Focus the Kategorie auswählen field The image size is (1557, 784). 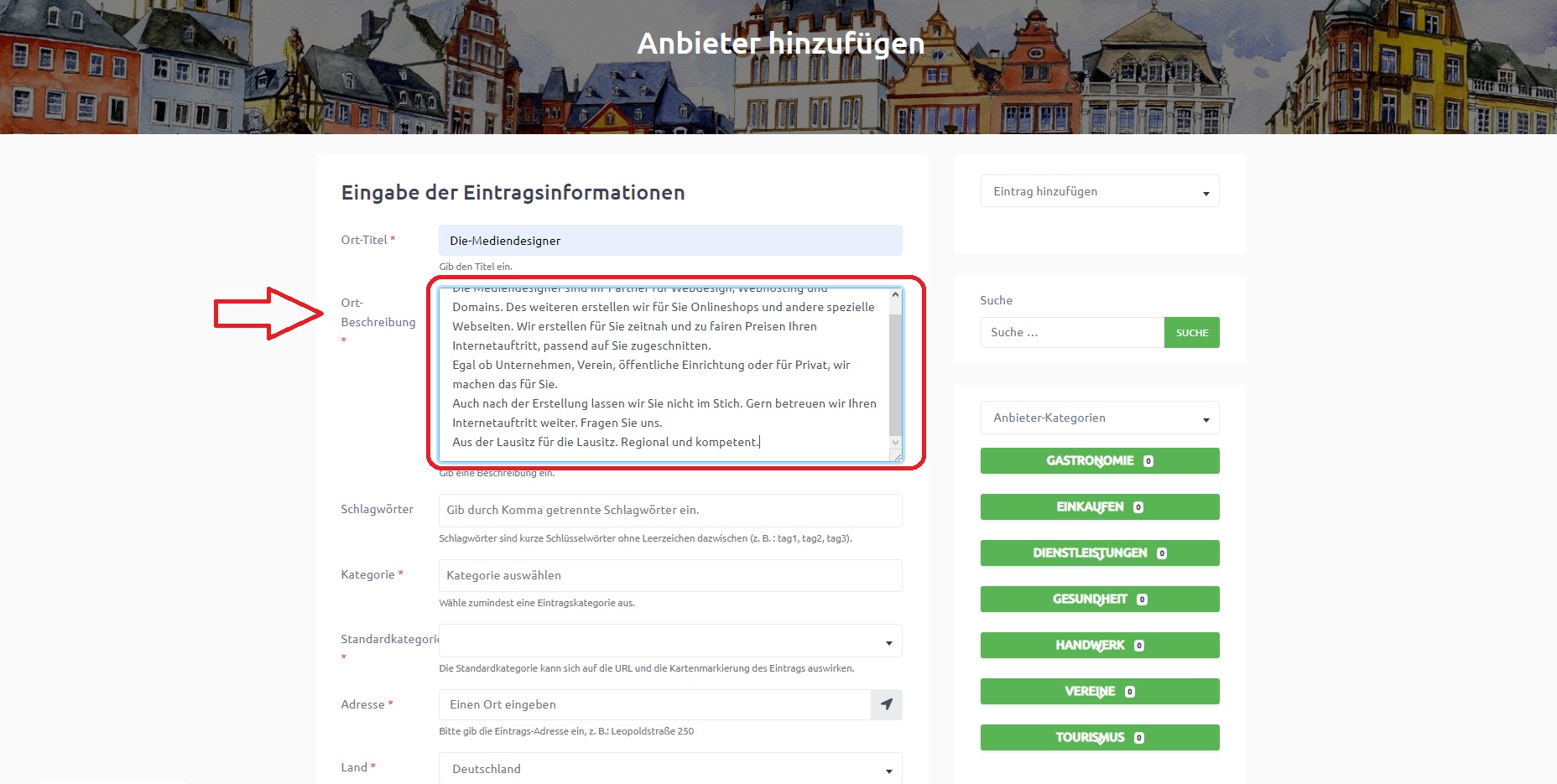(669, 575)
